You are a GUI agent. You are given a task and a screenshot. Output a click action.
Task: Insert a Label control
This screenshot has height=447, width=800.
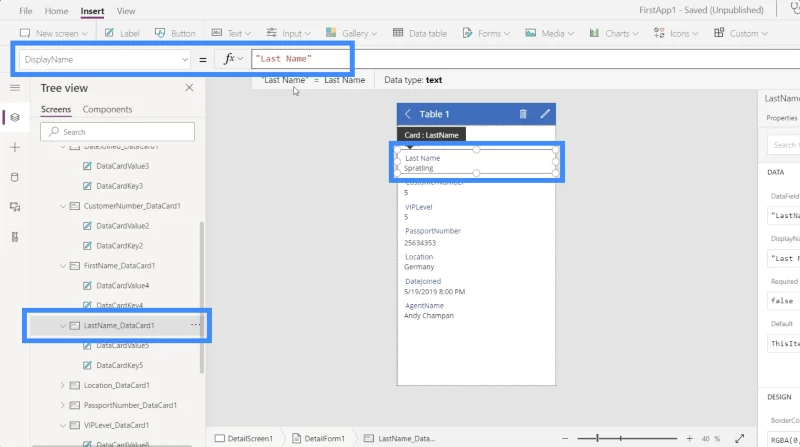pos(122,33)
